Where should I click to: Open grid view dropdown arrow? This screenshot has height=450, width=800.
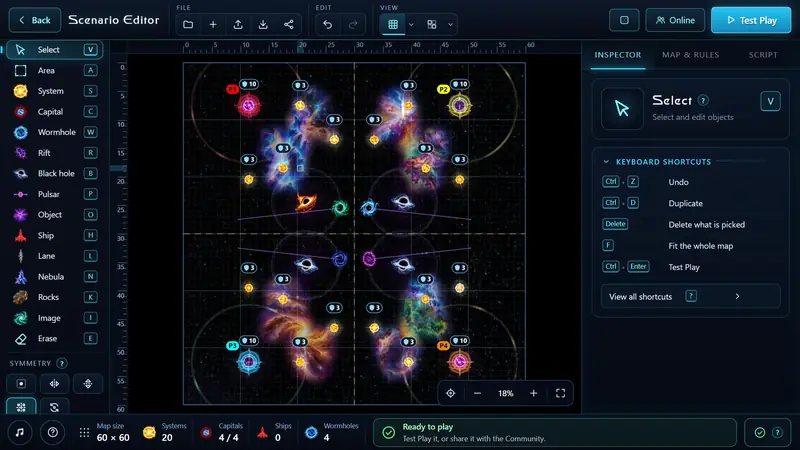click(x=411, y=24)
